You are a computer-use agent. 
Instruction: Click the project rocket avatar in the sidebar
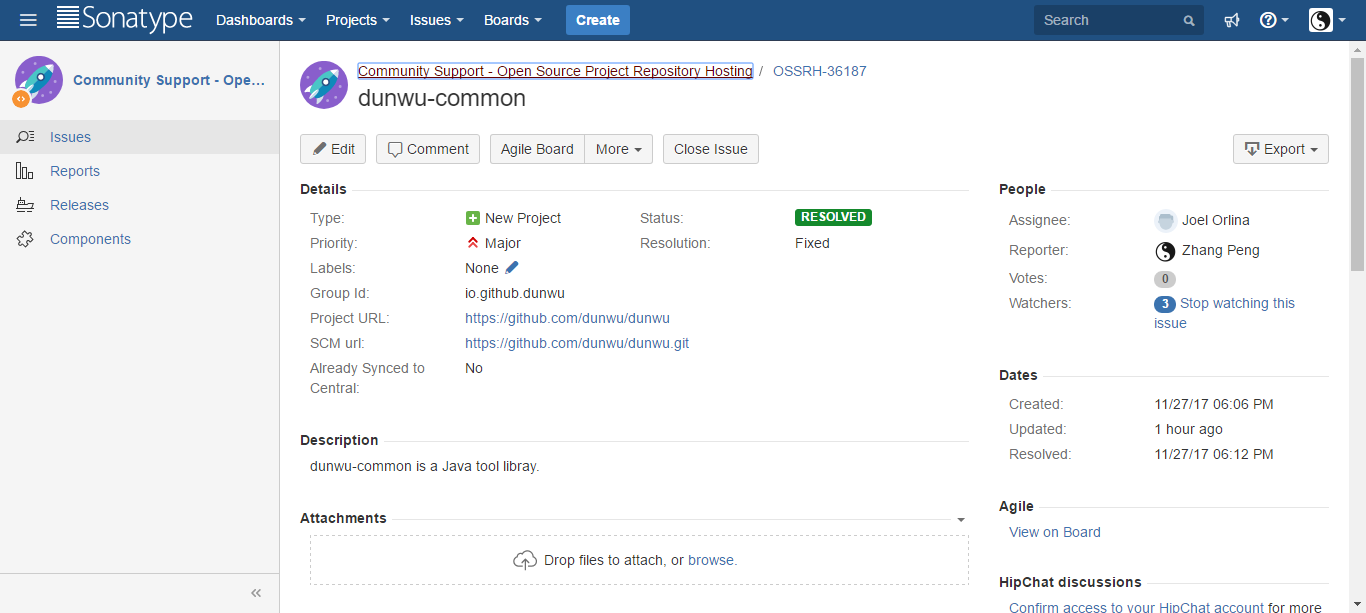pyautogui.click(x=38, y=81)
